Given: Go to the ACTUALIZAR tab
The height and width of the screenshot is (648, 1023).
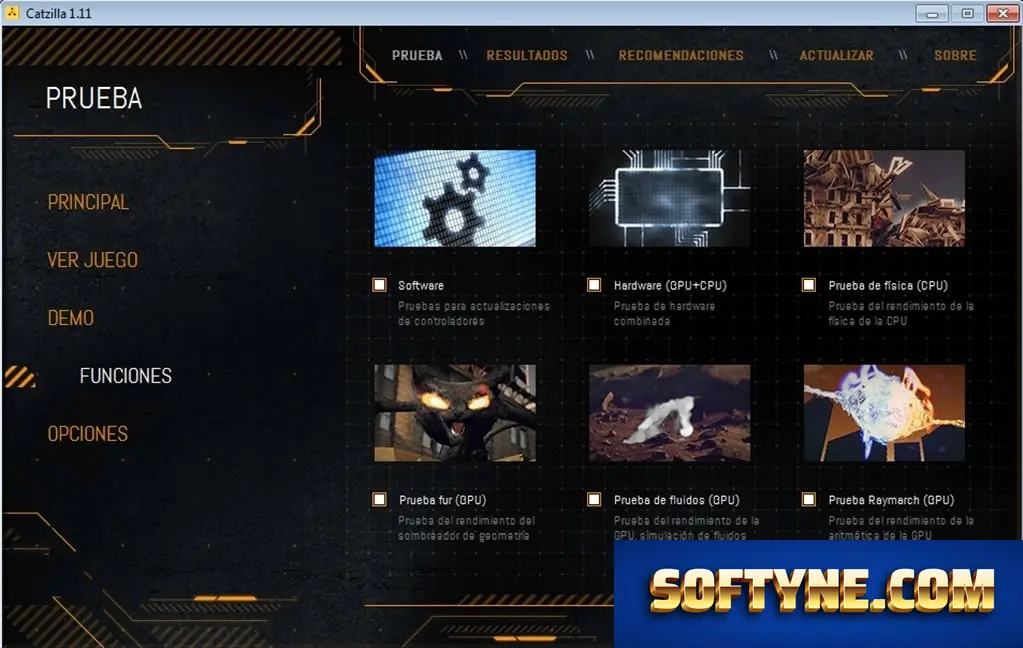Looking at the screenshot, I should (x=836, y=55).
